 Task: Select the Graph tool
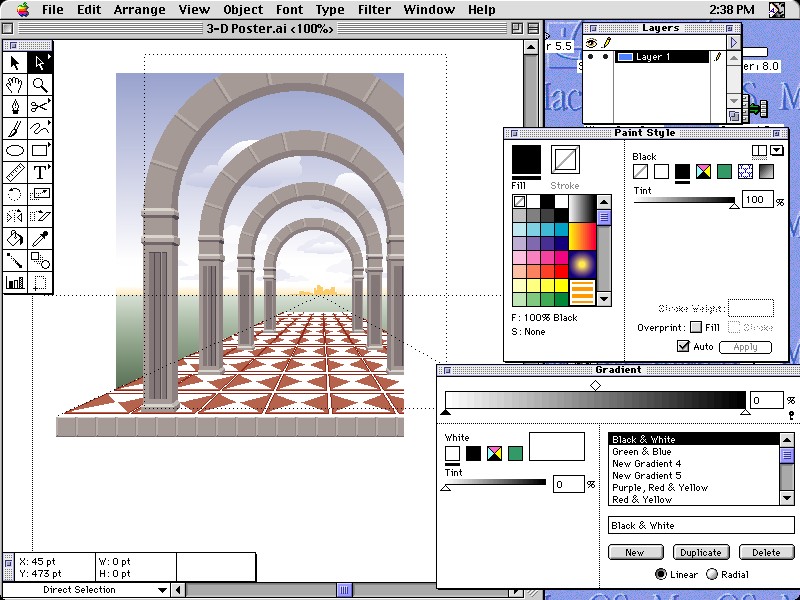15,282
